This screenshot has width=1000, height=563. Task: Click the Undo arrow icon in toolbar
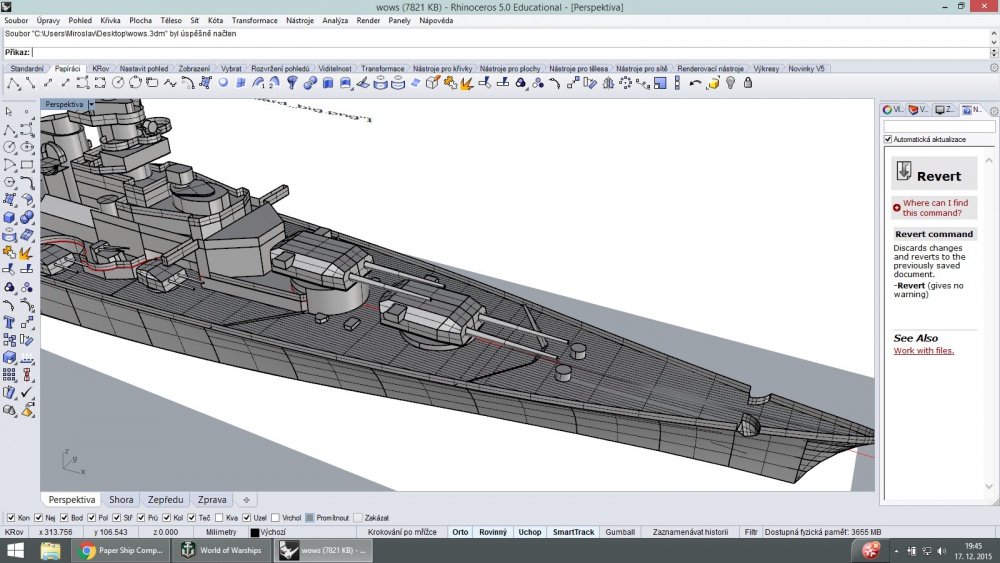click(x=695, y=83)
